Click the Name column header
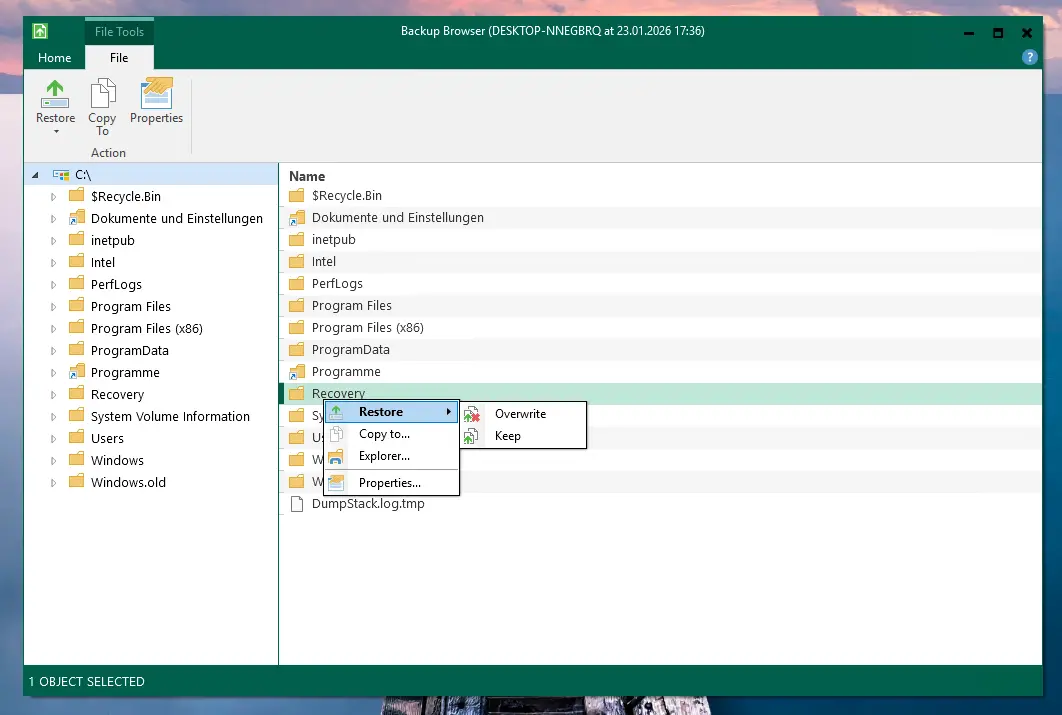This screenshot has width=1062, height=715. [307, 176]
